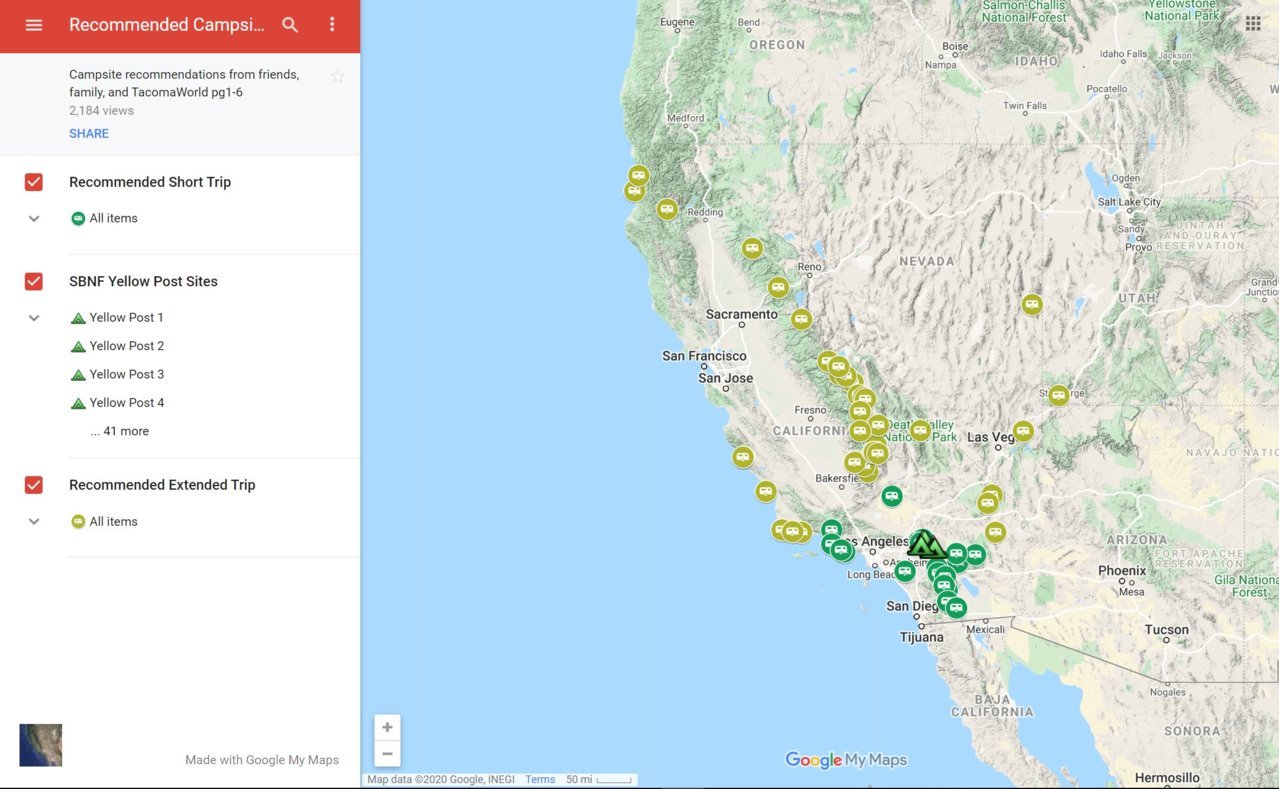Select the yellow campsite marker beside Redding
The height and width of the screenshot is (789, 1279).
[667, 210]
